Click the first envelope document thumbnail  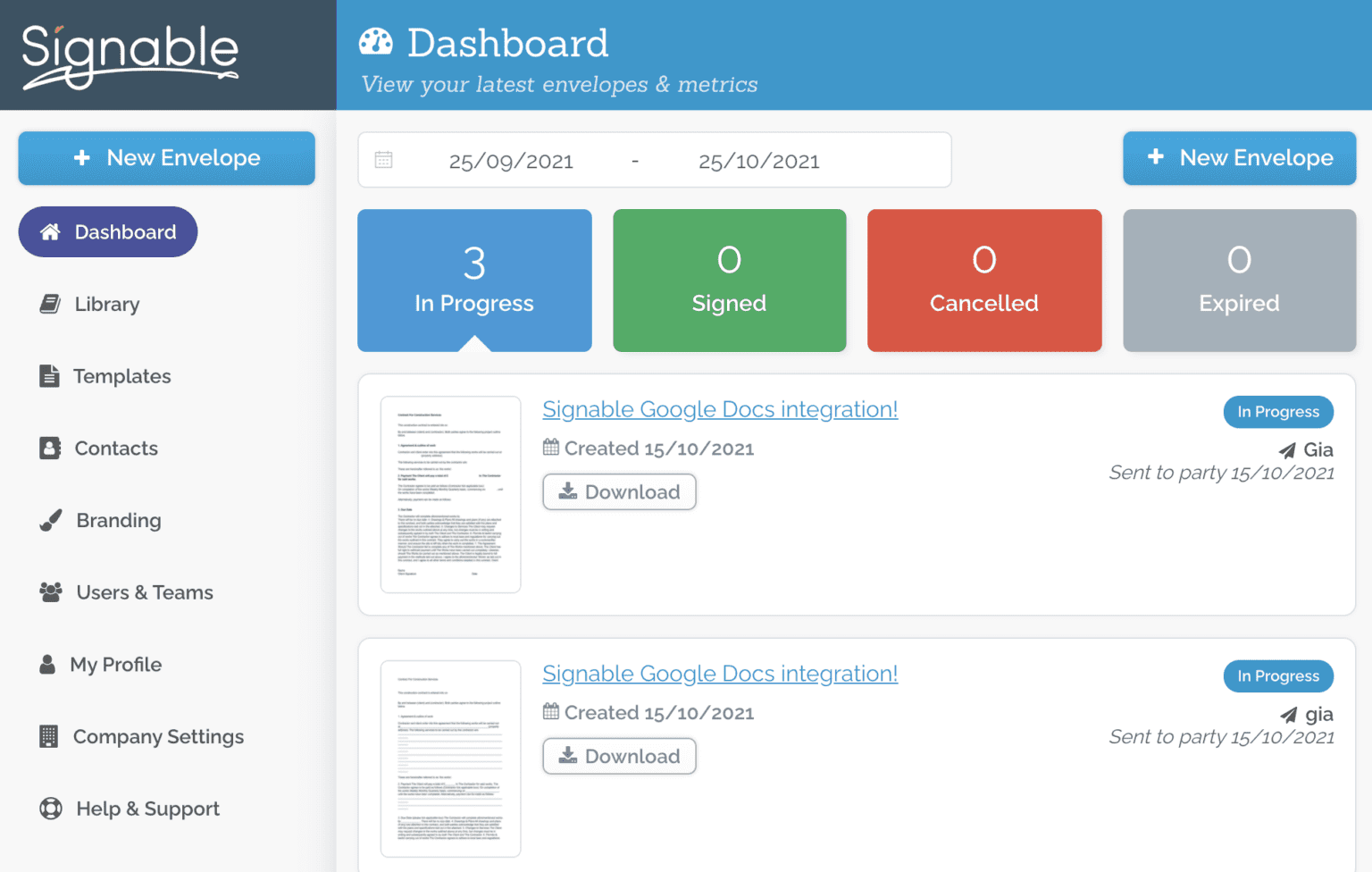[x=450, y=494]
